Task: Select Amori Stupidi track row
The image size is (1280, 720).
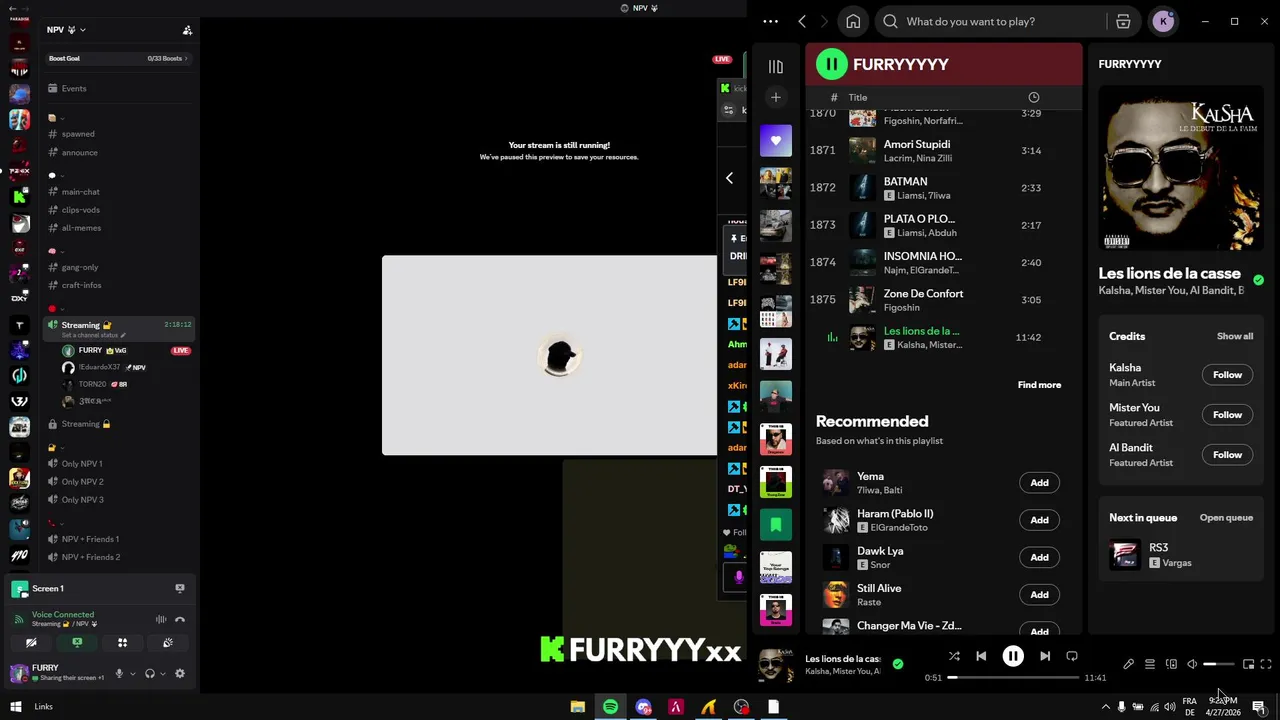Action: pos(942,151)
